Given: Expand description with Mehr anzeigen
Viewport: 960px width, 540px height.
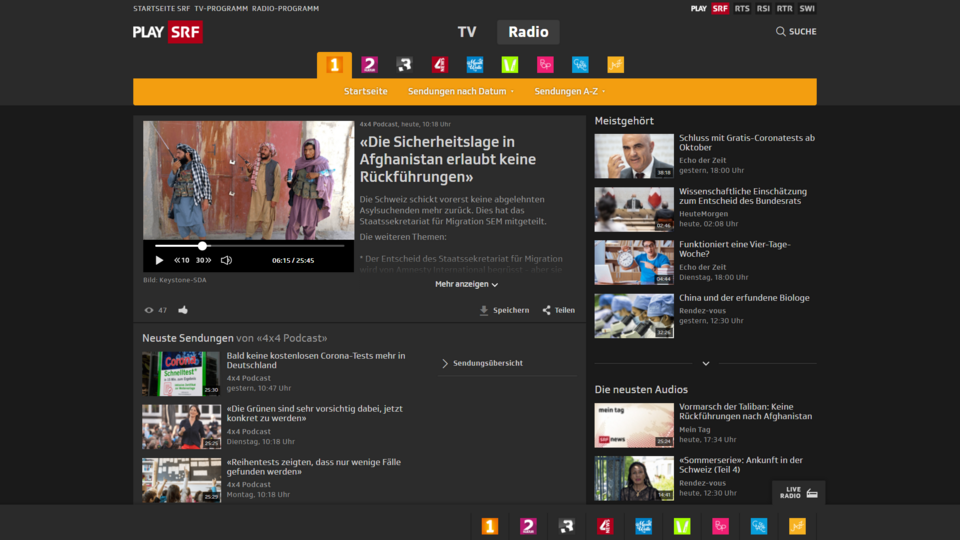Looking at the screenshot, I should 466,284.
